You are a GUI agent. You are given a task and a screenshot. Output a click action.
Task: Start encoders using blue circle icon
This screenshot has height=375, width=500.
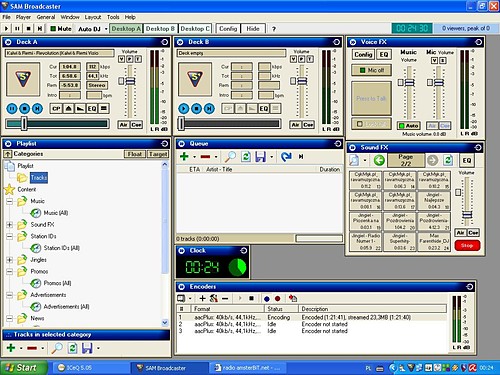coord(267,299)
